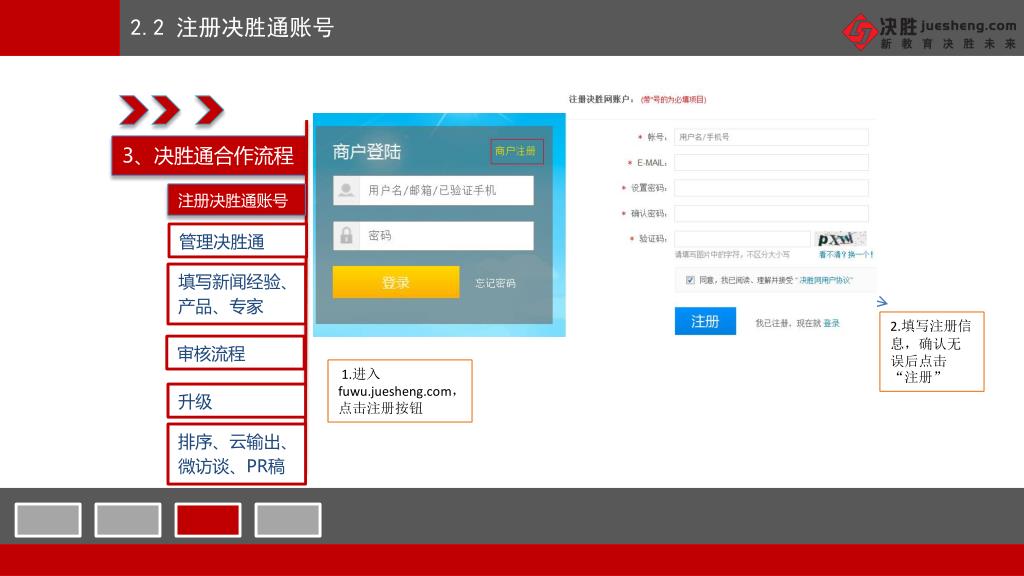Image resolution: width=1024 pixels, height=576 pixels.
Task: Click the 密码 password field
Action: point(433,236)
